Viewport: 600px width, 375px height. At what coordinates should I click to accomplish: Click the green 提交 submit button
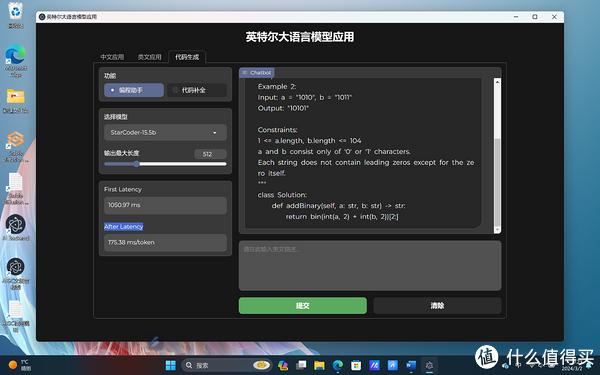pyautogui.click(x=303, y=305)
